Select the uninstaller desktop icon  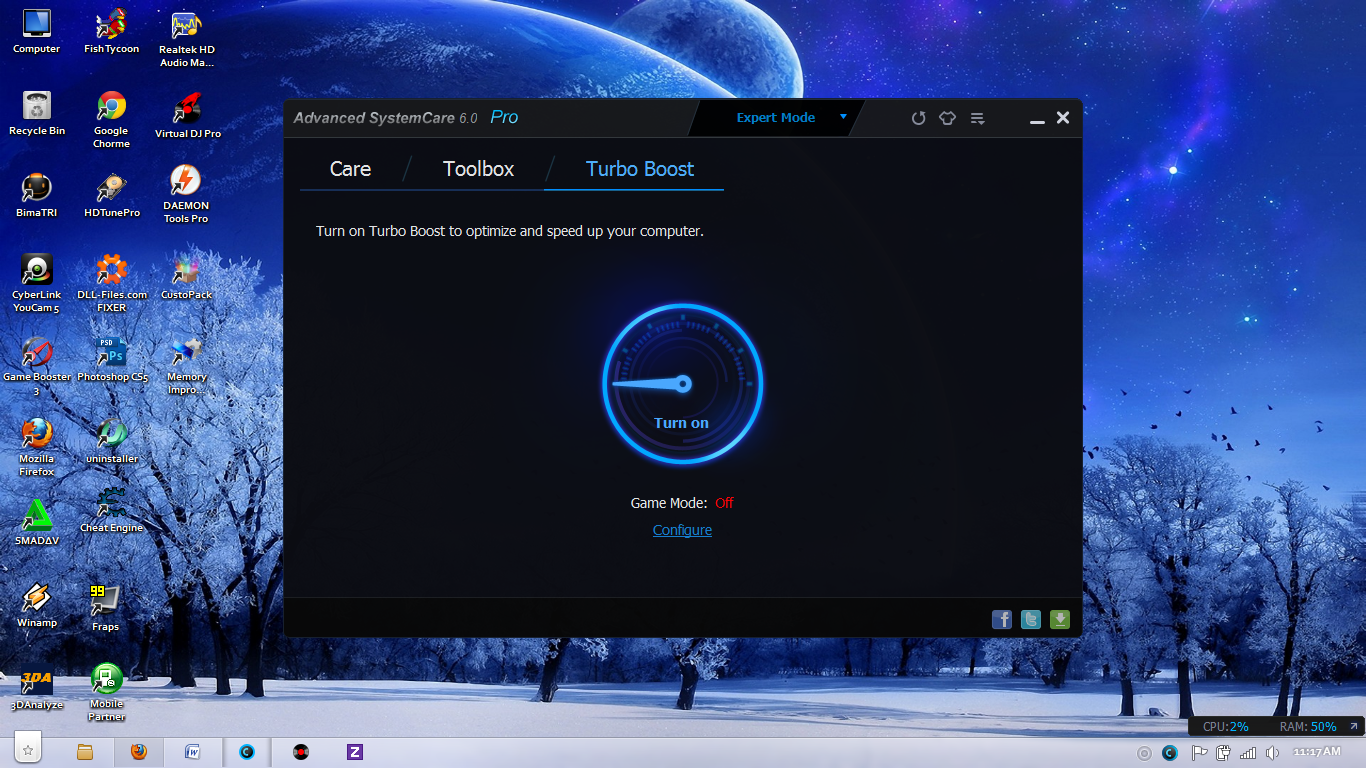point(112,441)
